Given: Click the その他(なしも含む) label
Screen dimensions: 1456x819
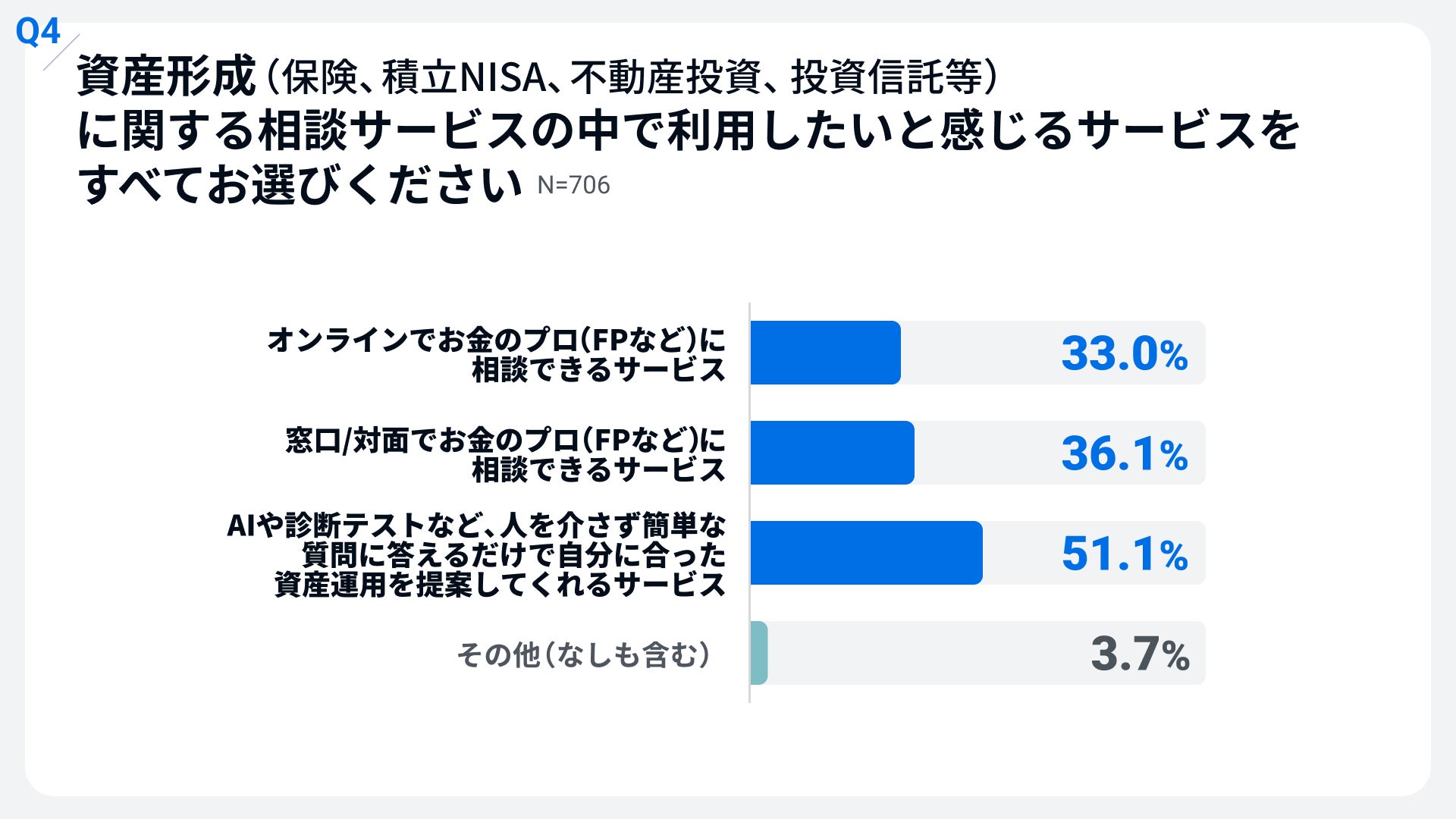Looking at the screenshot, I should click(x=584, y=654).
